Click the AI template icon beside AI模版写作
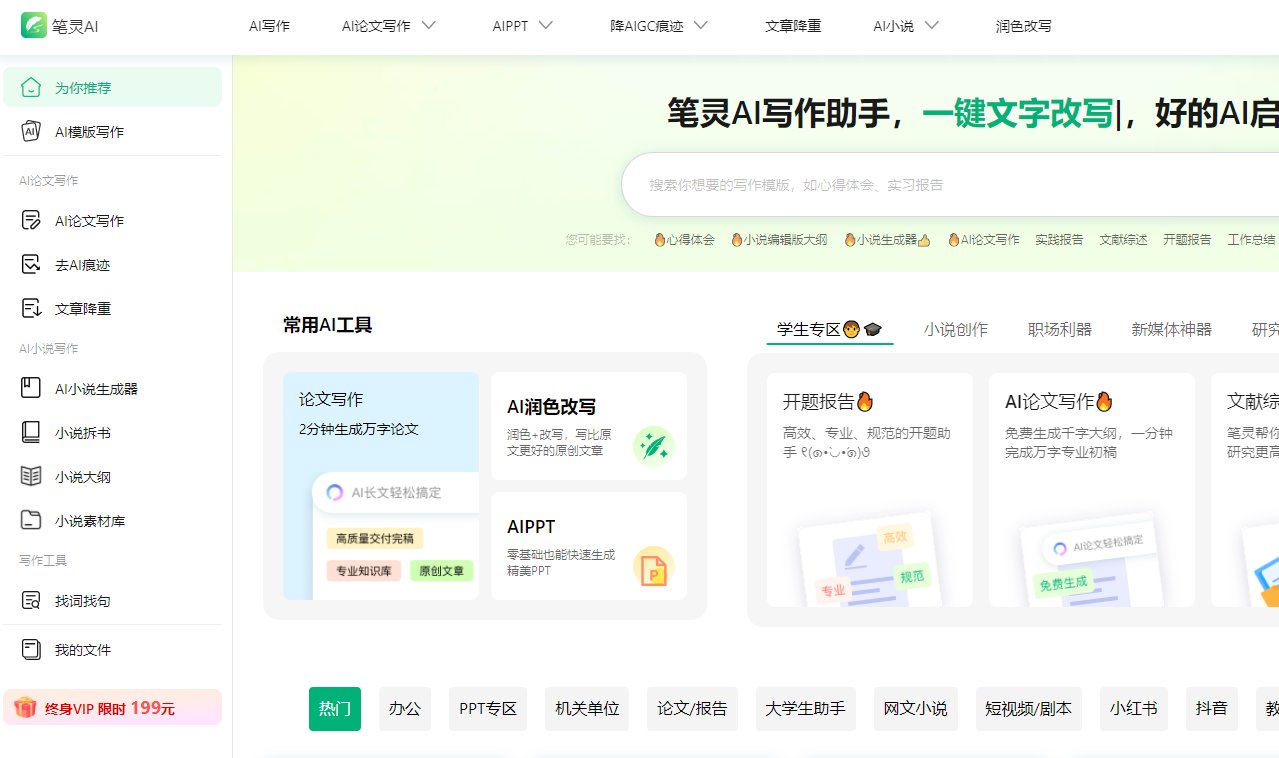This screenshot has height=758, width=1279. coord(31,131)
